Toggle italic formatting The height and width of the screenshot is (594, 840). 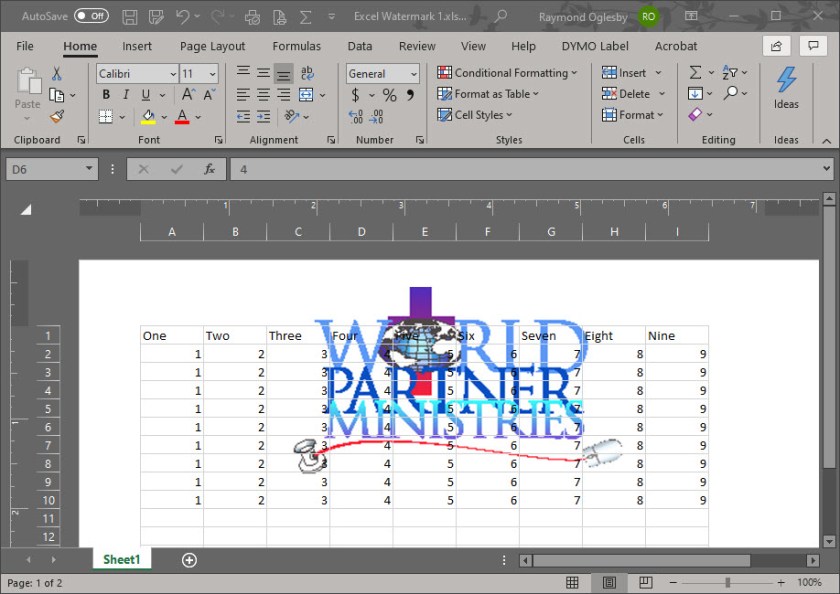pyautogui.click(x=124, y=94)
